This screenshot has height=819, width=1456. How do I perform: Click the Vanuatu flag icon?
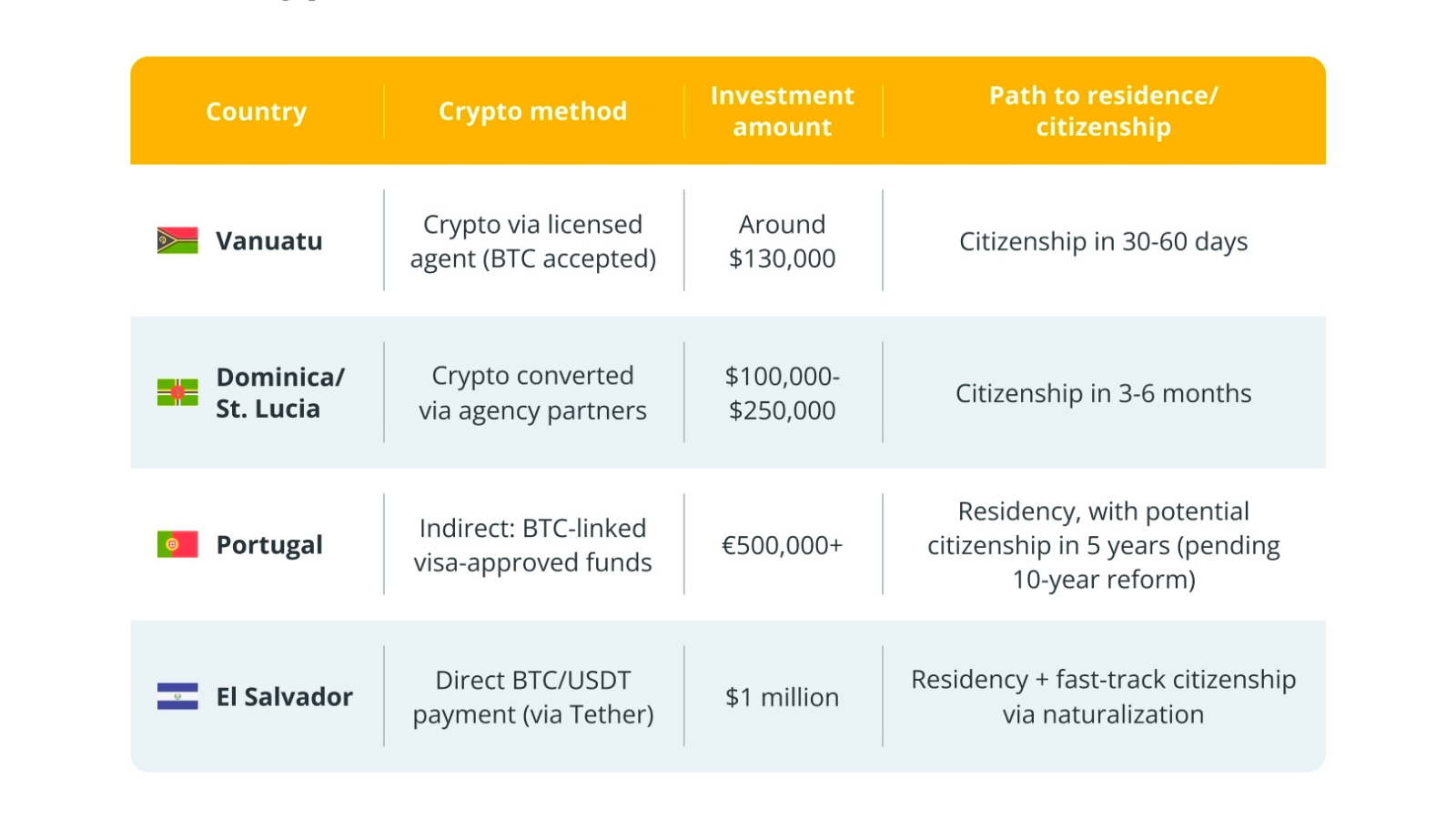(x=177, y=240)
